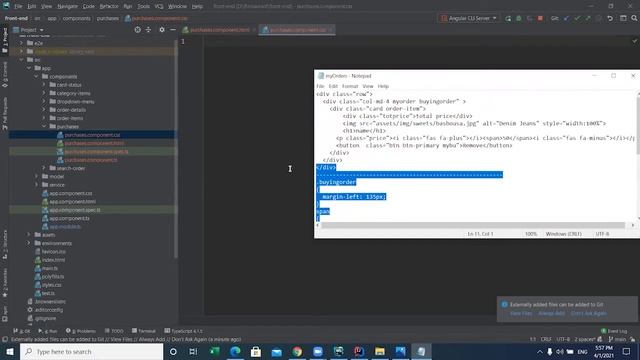Open the Refactor menu in IDE

109,6
